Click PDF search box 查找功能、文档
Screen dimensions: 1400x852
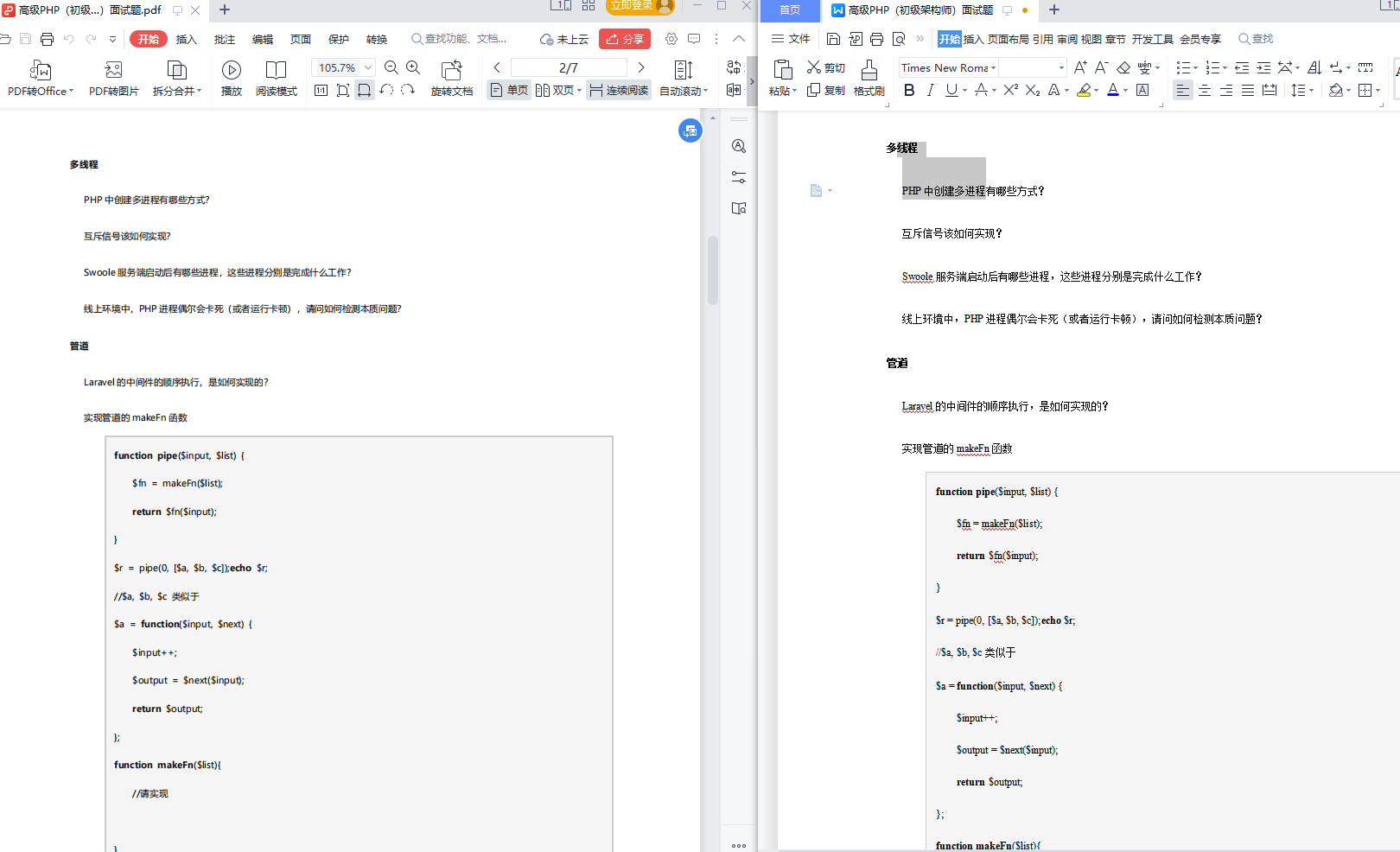coord(460,39)
